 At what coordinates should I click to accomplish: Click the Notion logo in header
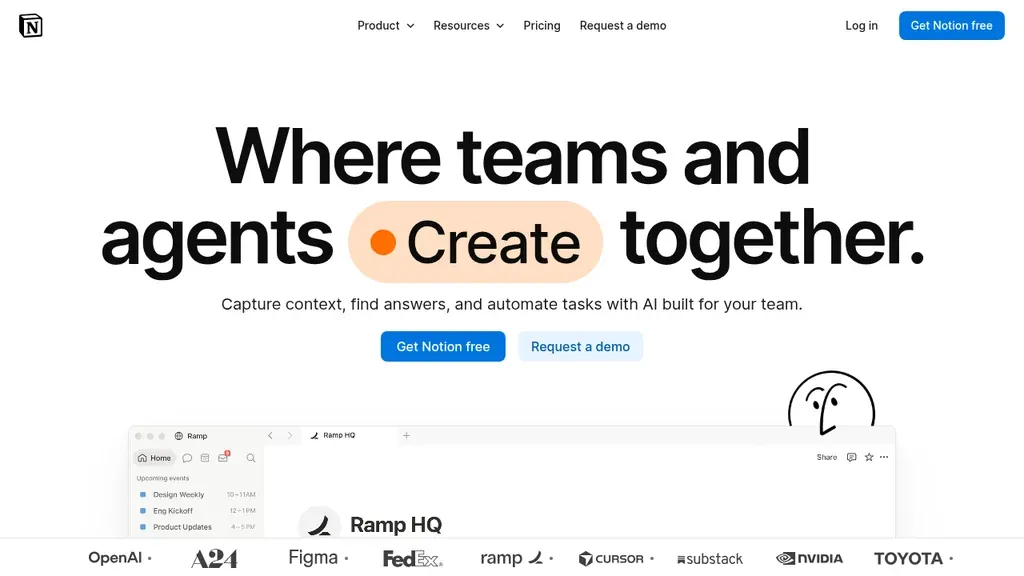click(31, 25)
